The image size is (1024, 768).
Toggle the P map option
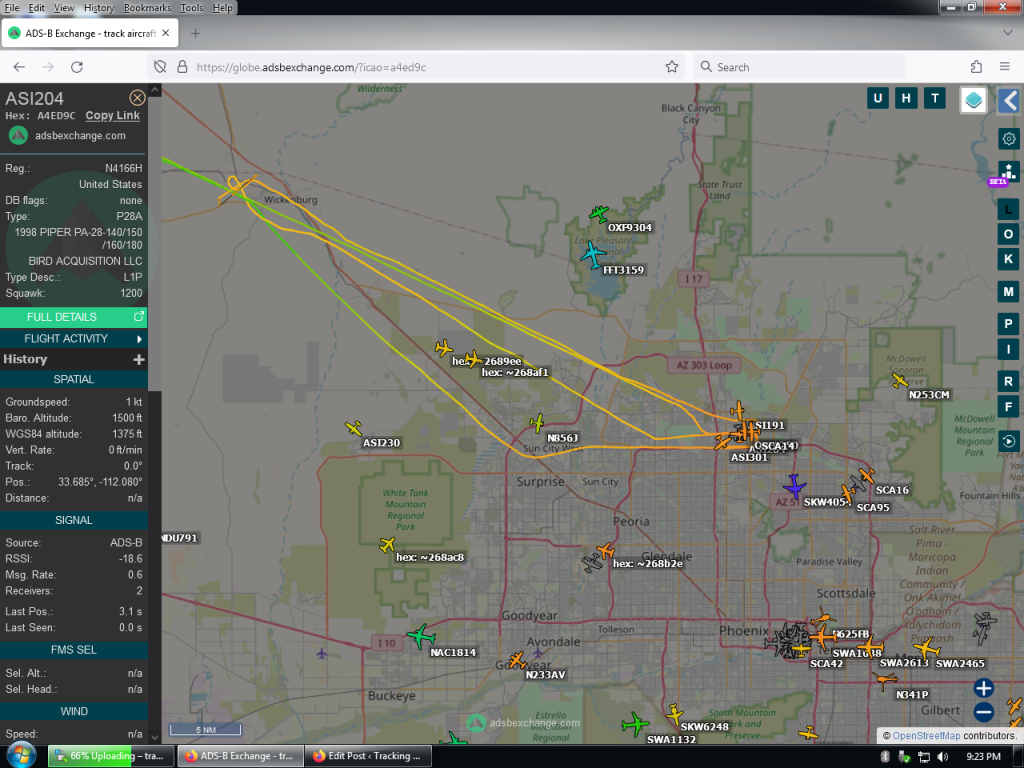click(x=1008, y=324)
